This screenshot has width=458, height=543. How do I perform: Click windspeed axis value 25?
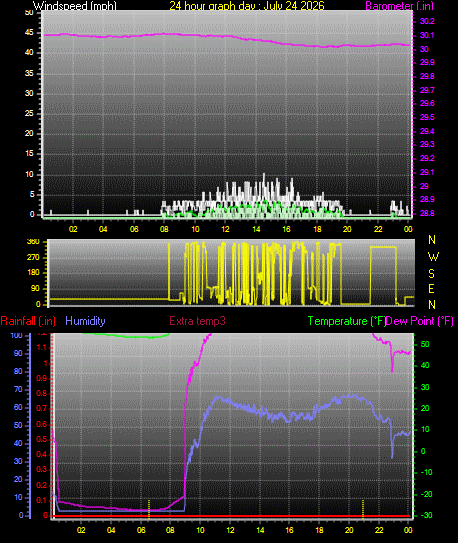[x=29, y=114]
